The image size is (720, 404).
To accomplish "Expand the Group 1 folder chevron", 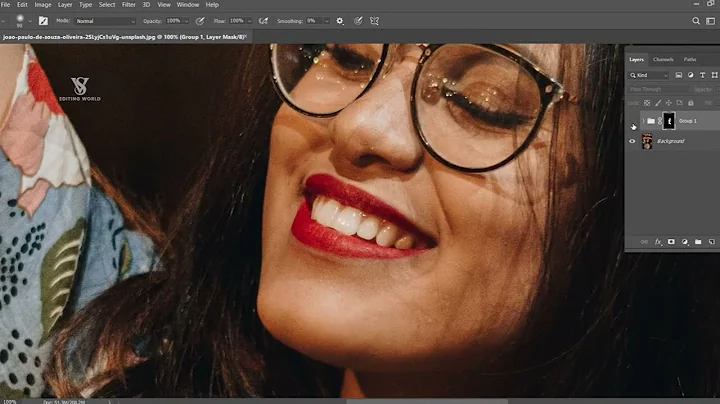I will coord(643,121).
